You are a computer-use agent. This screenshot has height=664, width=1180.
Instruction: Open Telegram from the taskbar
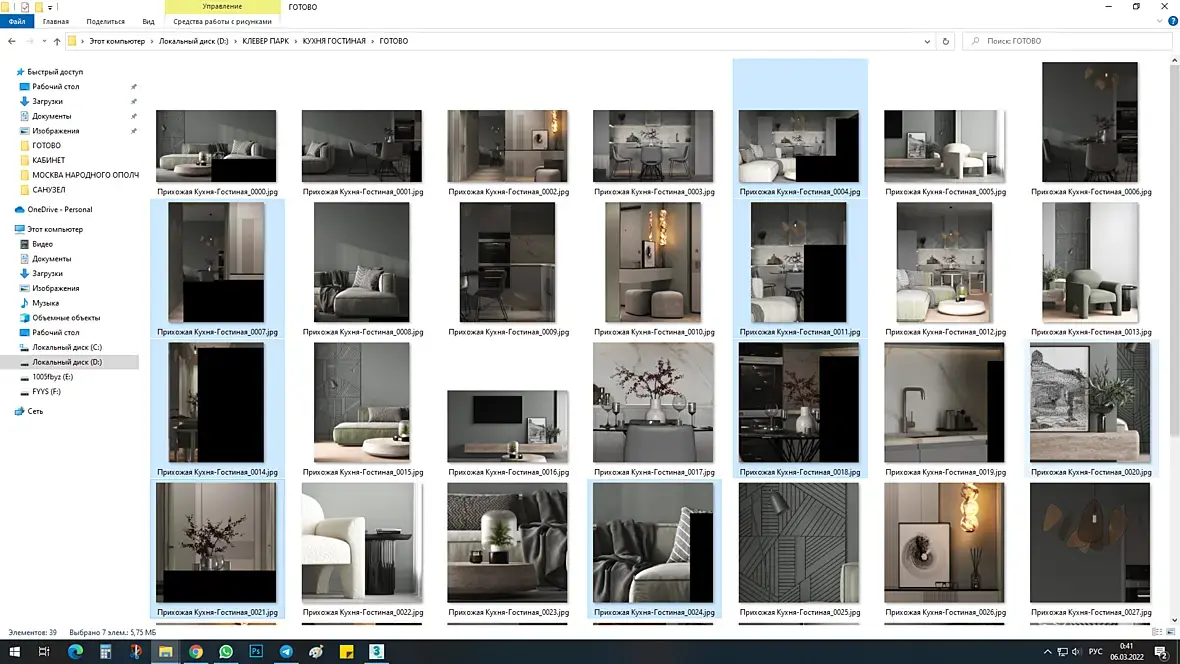tap(286, 652)
